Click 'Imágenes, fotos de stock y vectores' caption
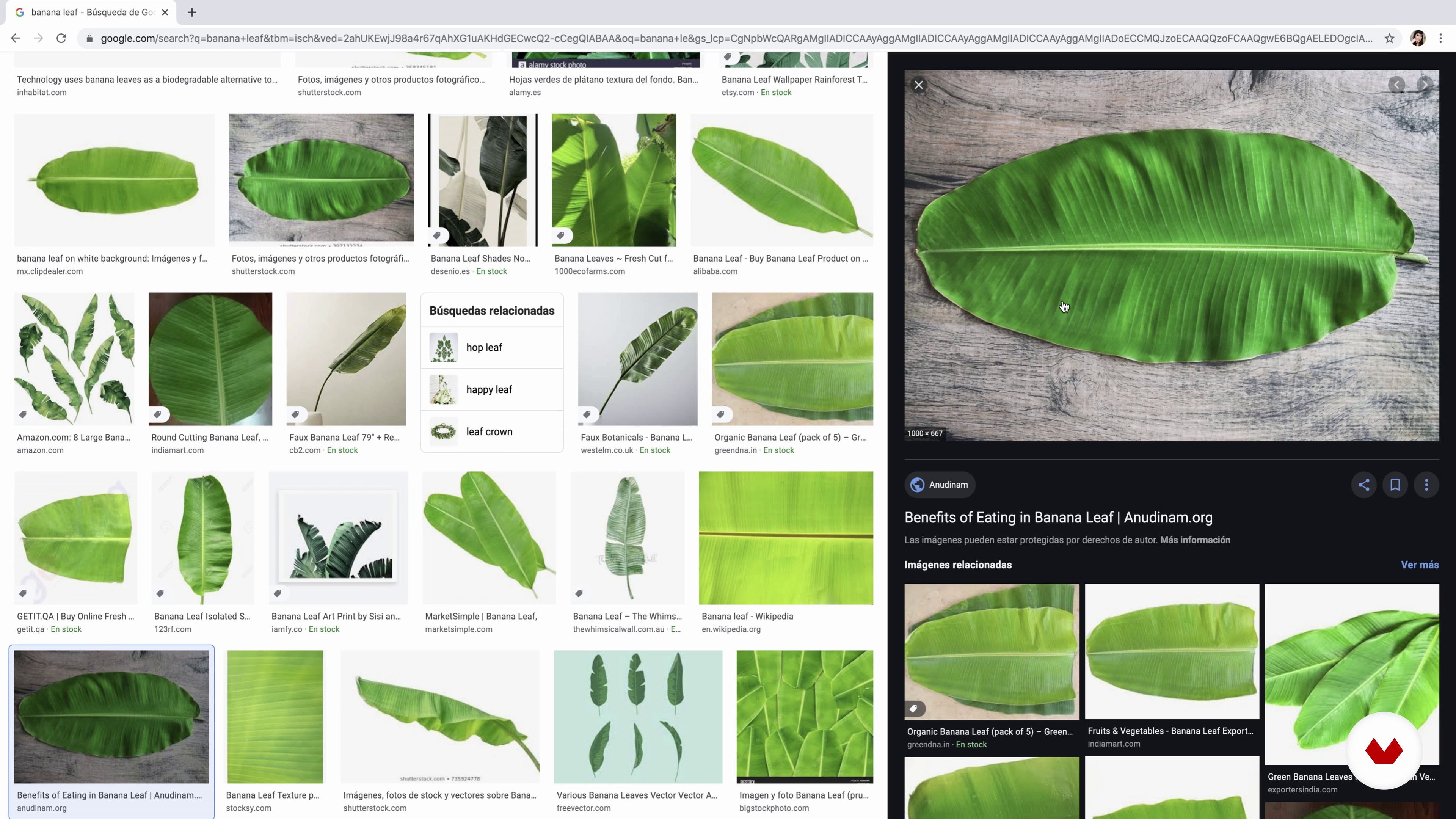This screenshot has width=1456, height=819. click(x=440, y=795)
